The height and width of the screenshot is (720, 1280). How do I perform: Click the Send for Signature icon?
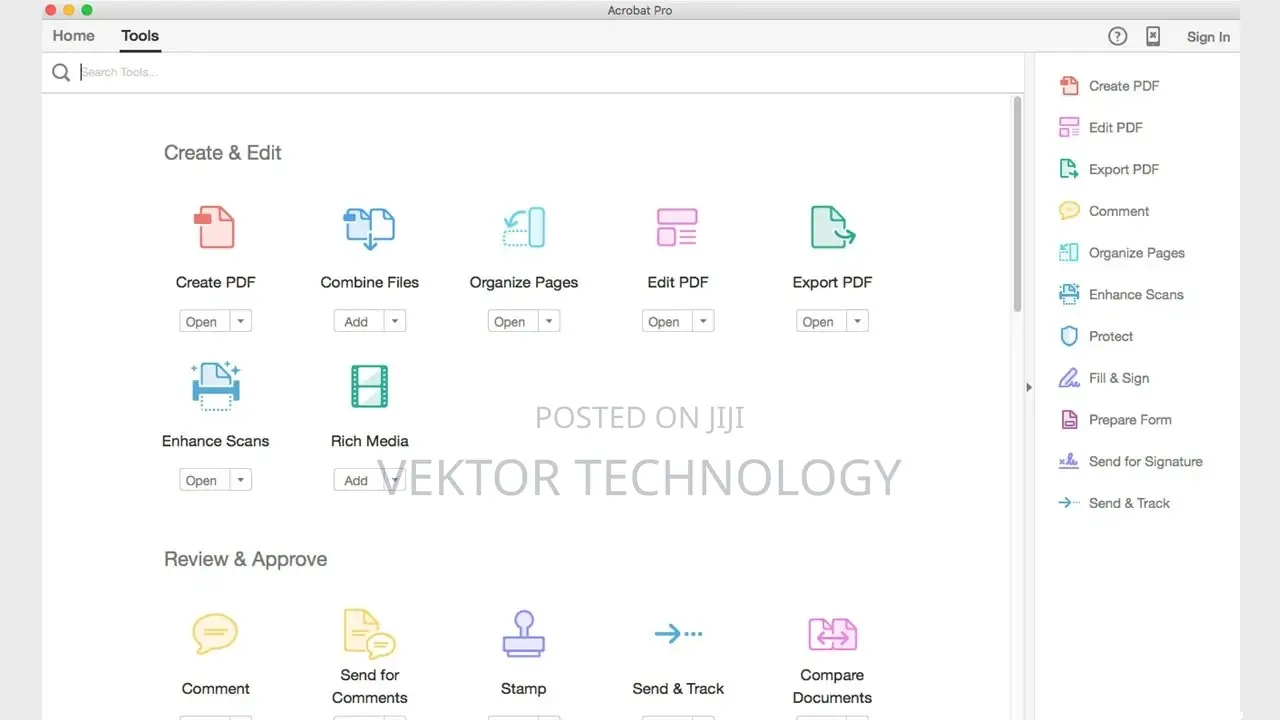[x=1069, y=462]
